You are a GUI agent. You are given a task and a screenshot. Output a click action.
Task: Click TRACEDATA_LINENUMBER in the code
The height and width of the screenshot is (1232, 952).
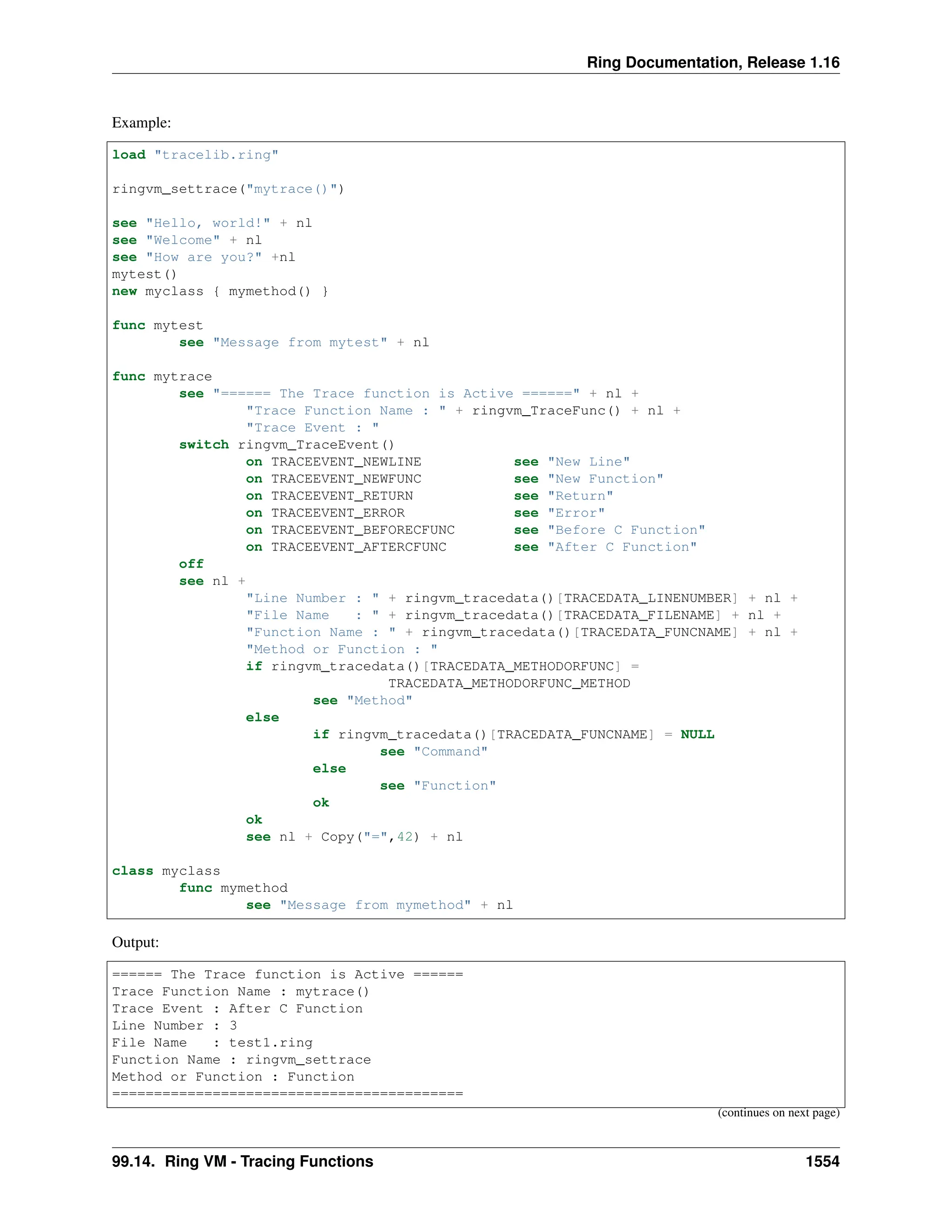(x=648, y=598)
